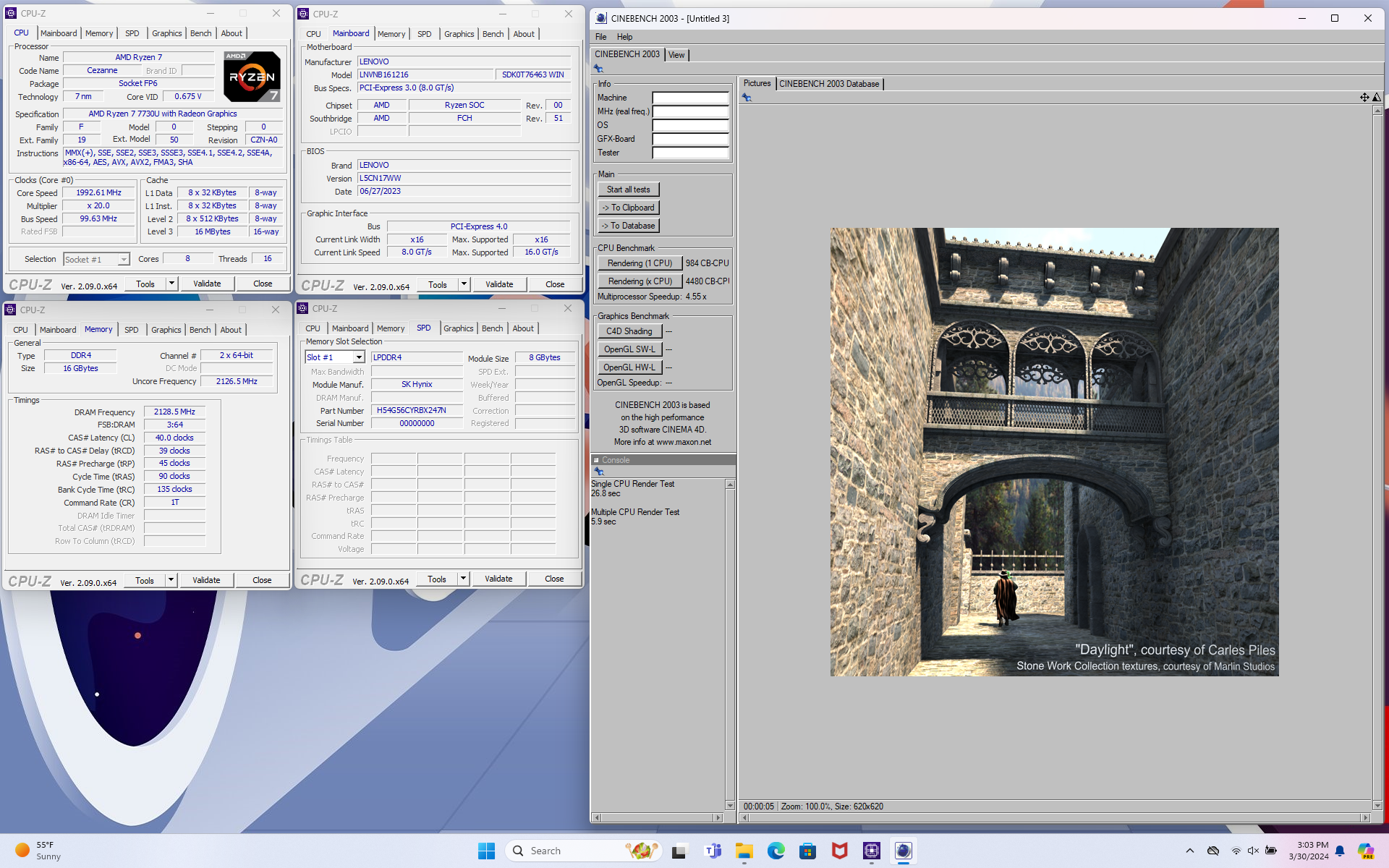Select the zoom triangle icon in the Pictures panel

point(1377,98)
